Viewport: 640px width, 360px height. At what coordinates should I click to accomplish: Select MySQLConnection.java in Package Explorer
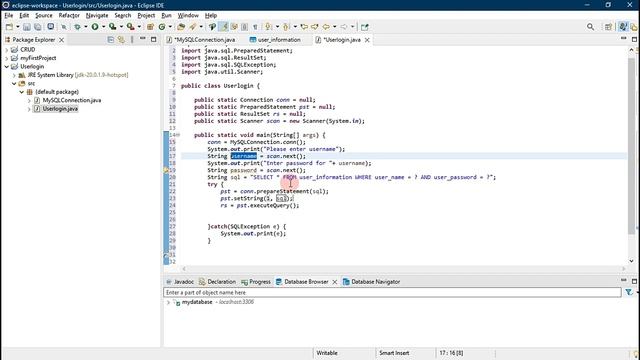point(72,100)
